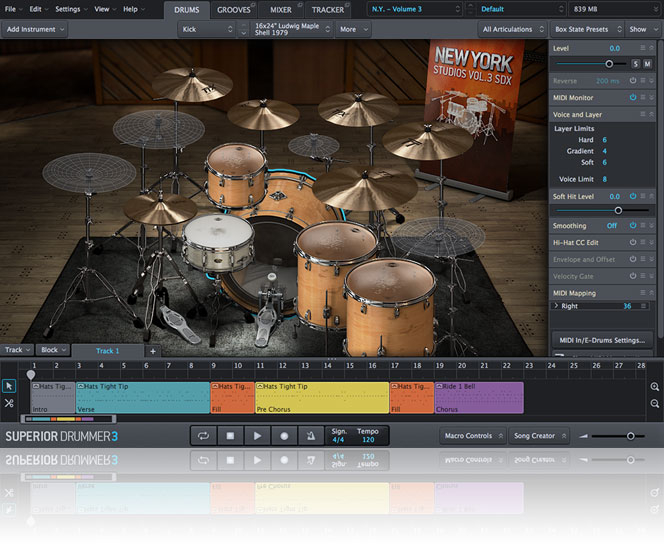
Task: Toggle the metronome icon
Action: click(x=310, y=436)
